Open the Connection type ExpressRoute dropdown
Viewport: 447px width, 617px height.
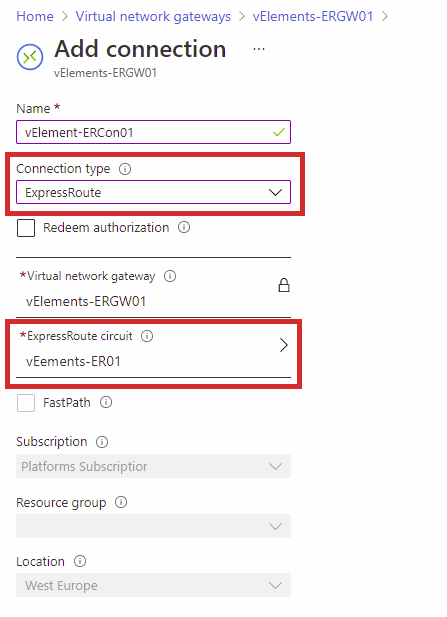point(153,192)
